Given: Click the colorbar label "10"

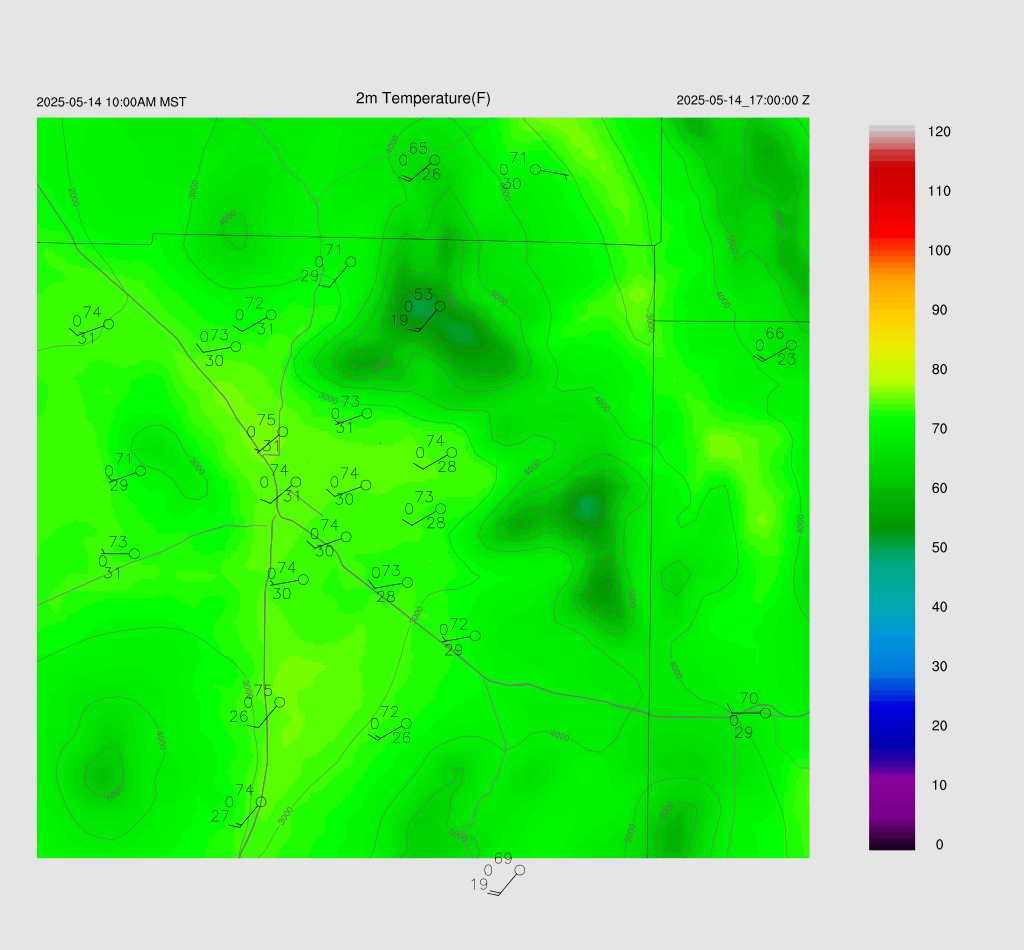Looking at the screenshot, I should pyautogui.click(x=939, y=785).
